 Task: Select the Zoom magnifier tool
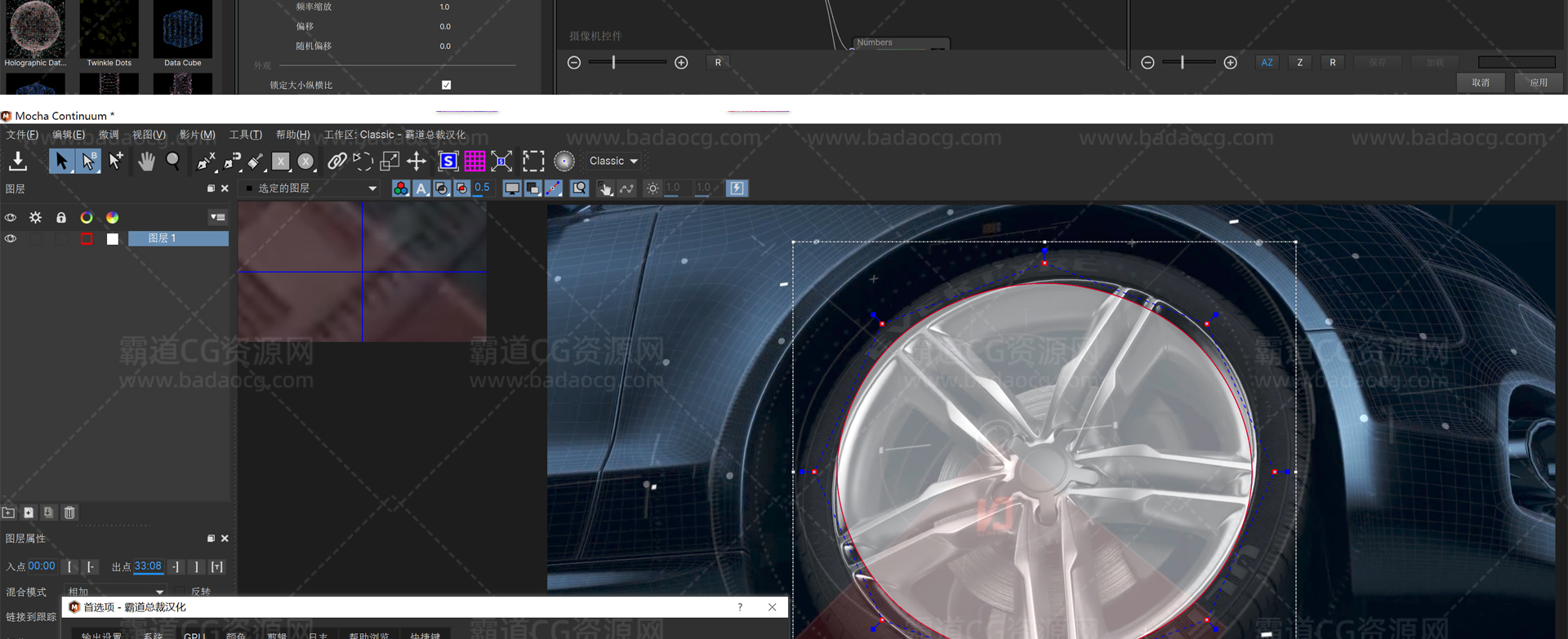pos(173,162)
